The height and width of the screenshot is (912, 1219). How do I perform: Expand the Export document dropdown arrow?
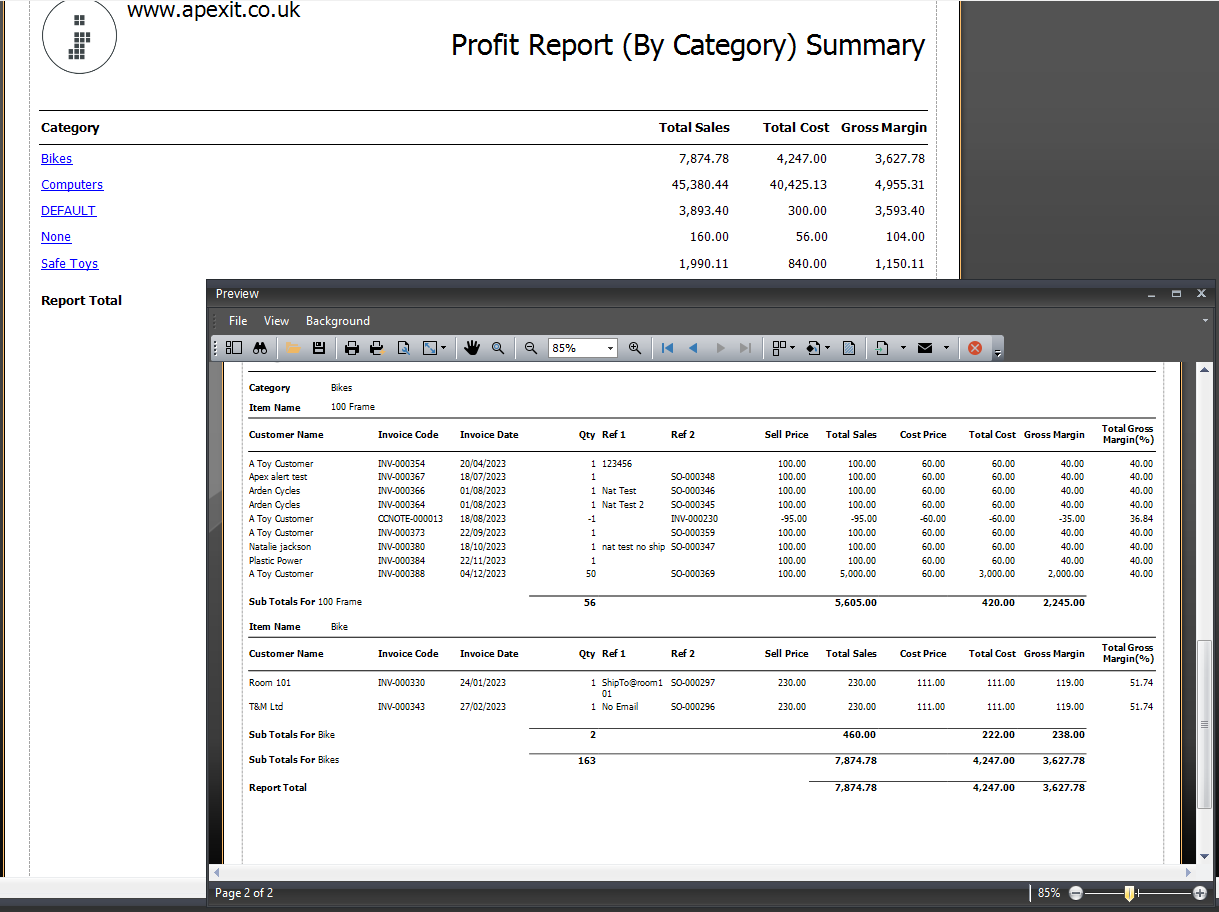(x=902, y=348)
